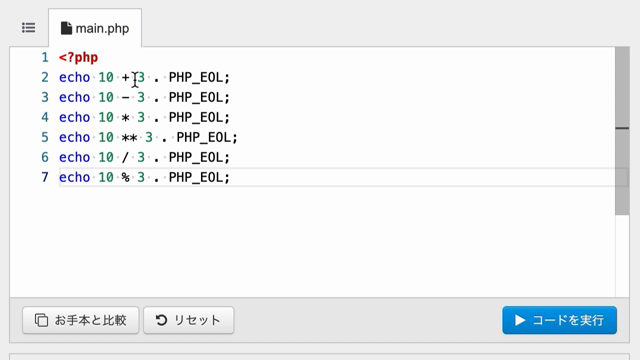Place cursor on the <?php opening tag
The height and width of the screenshot is (360, 640).
coord(78,58)
